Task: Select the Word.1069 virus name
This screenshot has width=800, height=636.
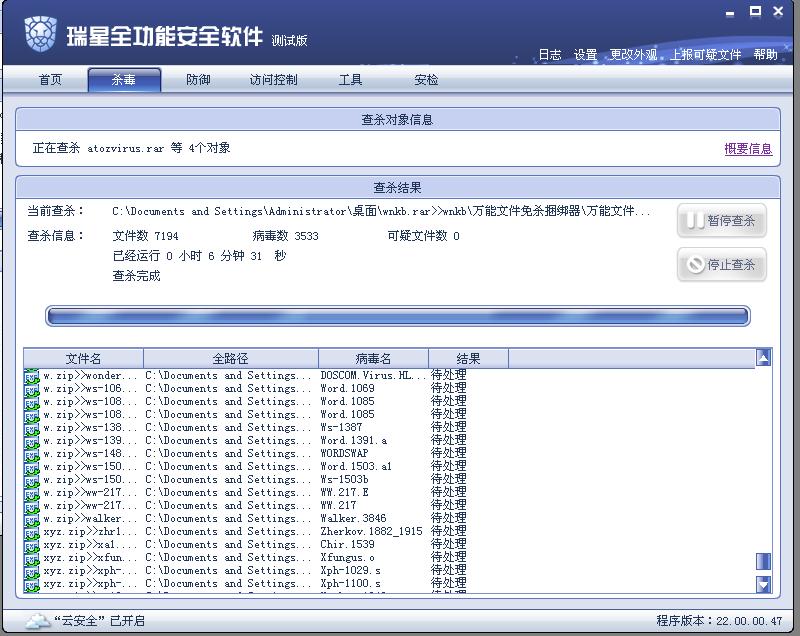Action: pos(347,388)
